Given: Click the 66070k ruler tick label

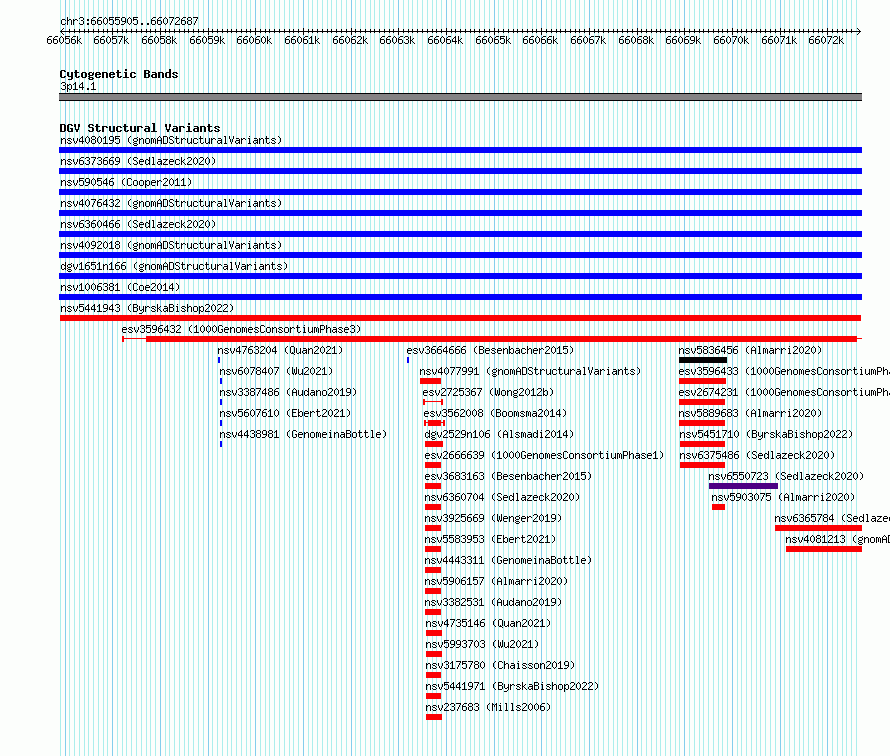Looking at the screenshot, I should pos(731,40).
